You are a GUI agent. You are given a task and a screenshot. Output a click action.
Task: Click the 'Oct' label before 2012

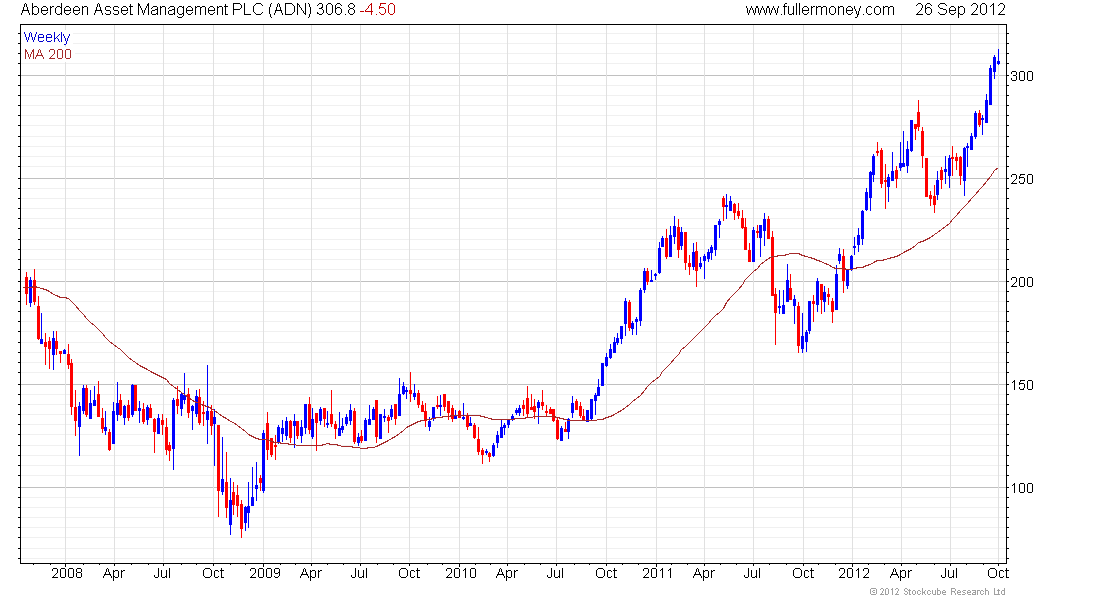click(x=803, y=573)
